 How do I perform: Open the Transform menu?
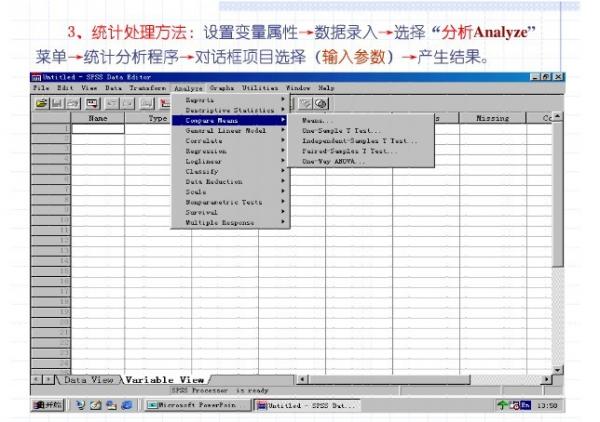(x=147, y=88)
